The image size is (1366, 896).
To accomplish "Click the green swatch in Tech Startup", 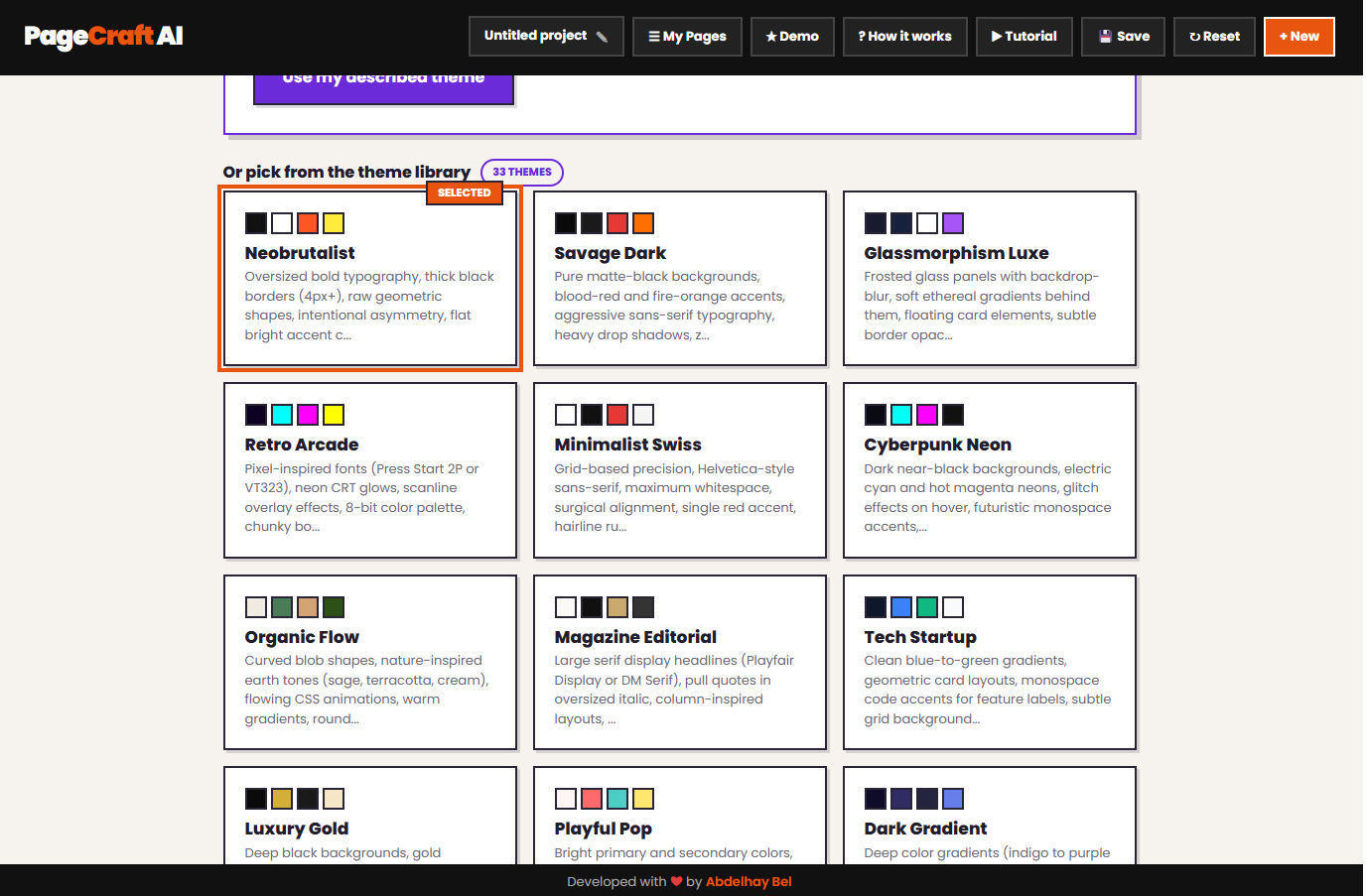I will (927, 607).
